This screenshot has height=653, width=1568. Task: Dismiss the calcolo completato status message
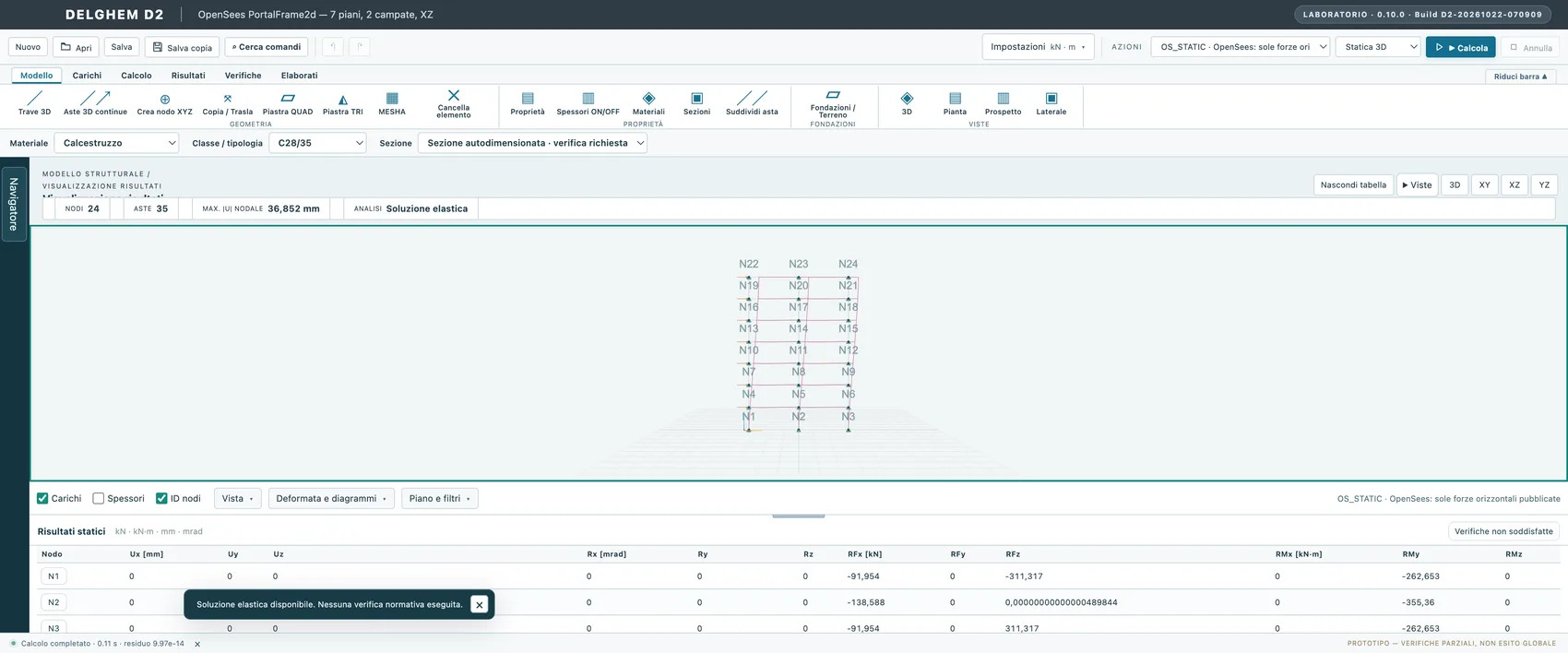[197, 644]
